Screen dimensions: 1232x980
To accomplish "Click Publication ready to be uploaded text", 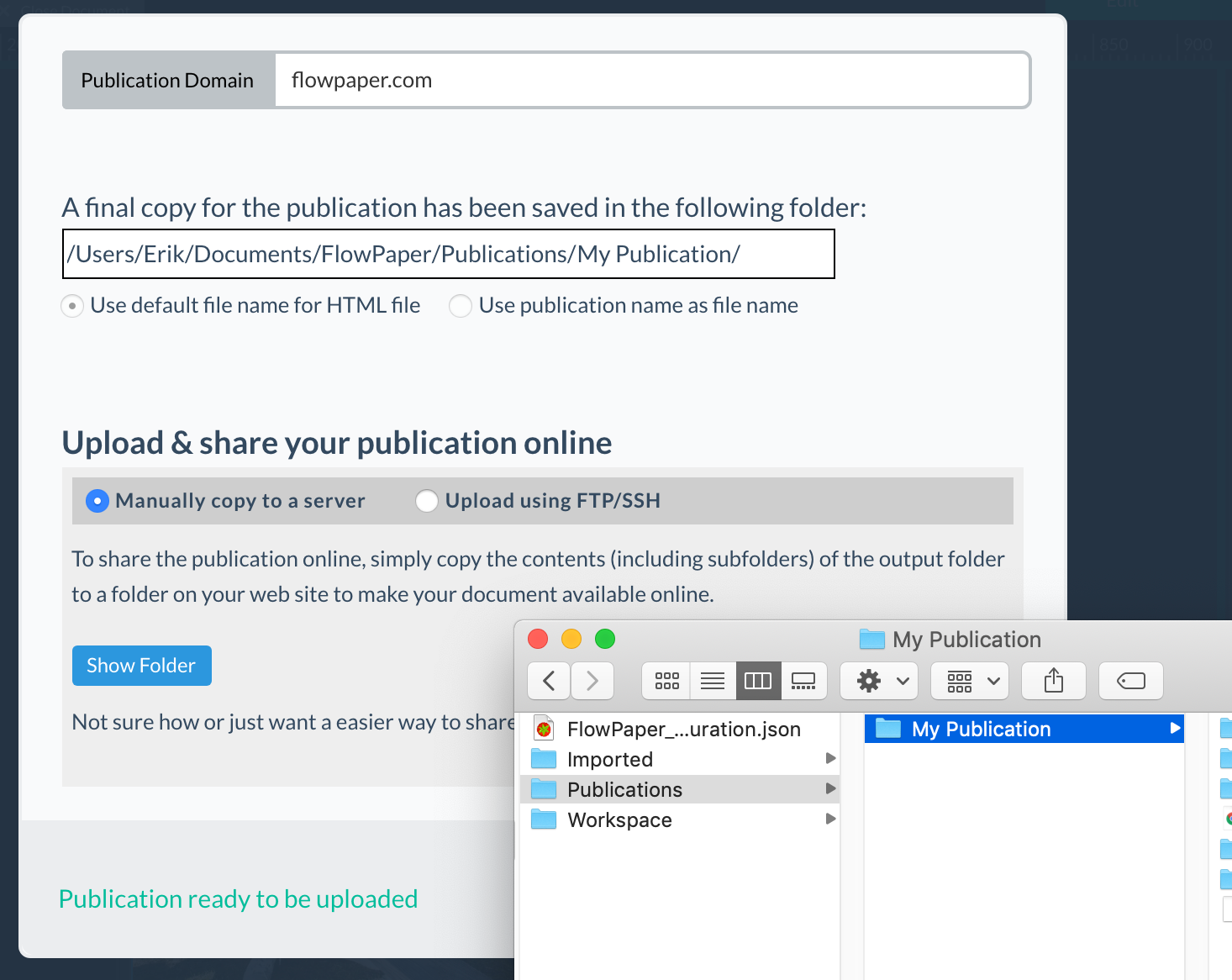I will [x=238, y=899].
